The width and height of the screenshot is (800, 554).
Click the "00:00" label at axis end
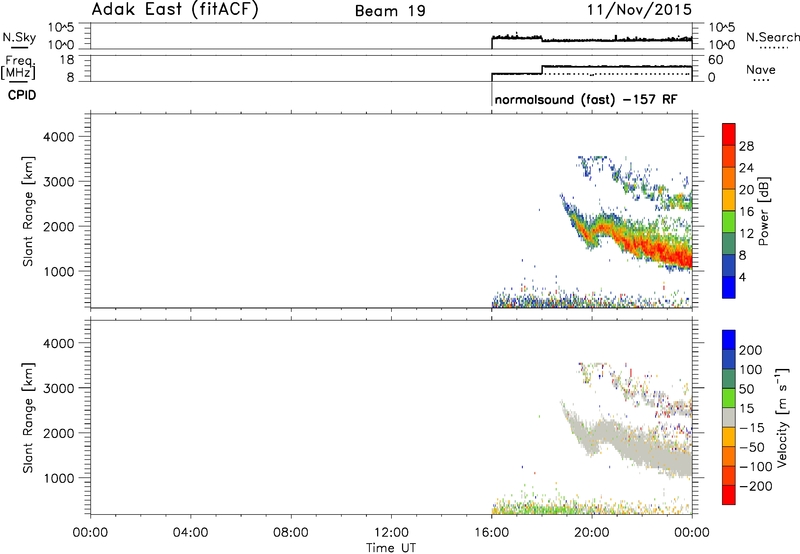point(692,533)
